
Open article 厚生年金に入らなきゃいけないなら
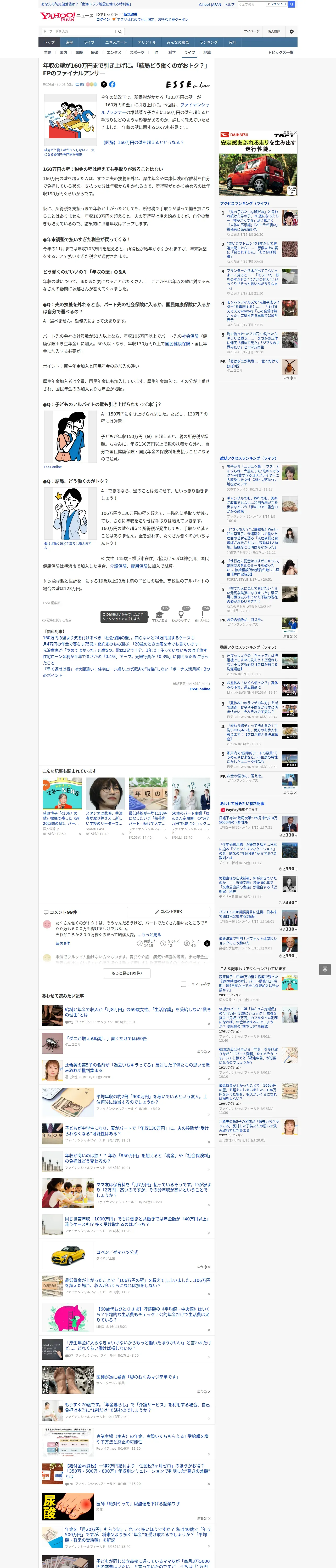tap(138, 1345)
